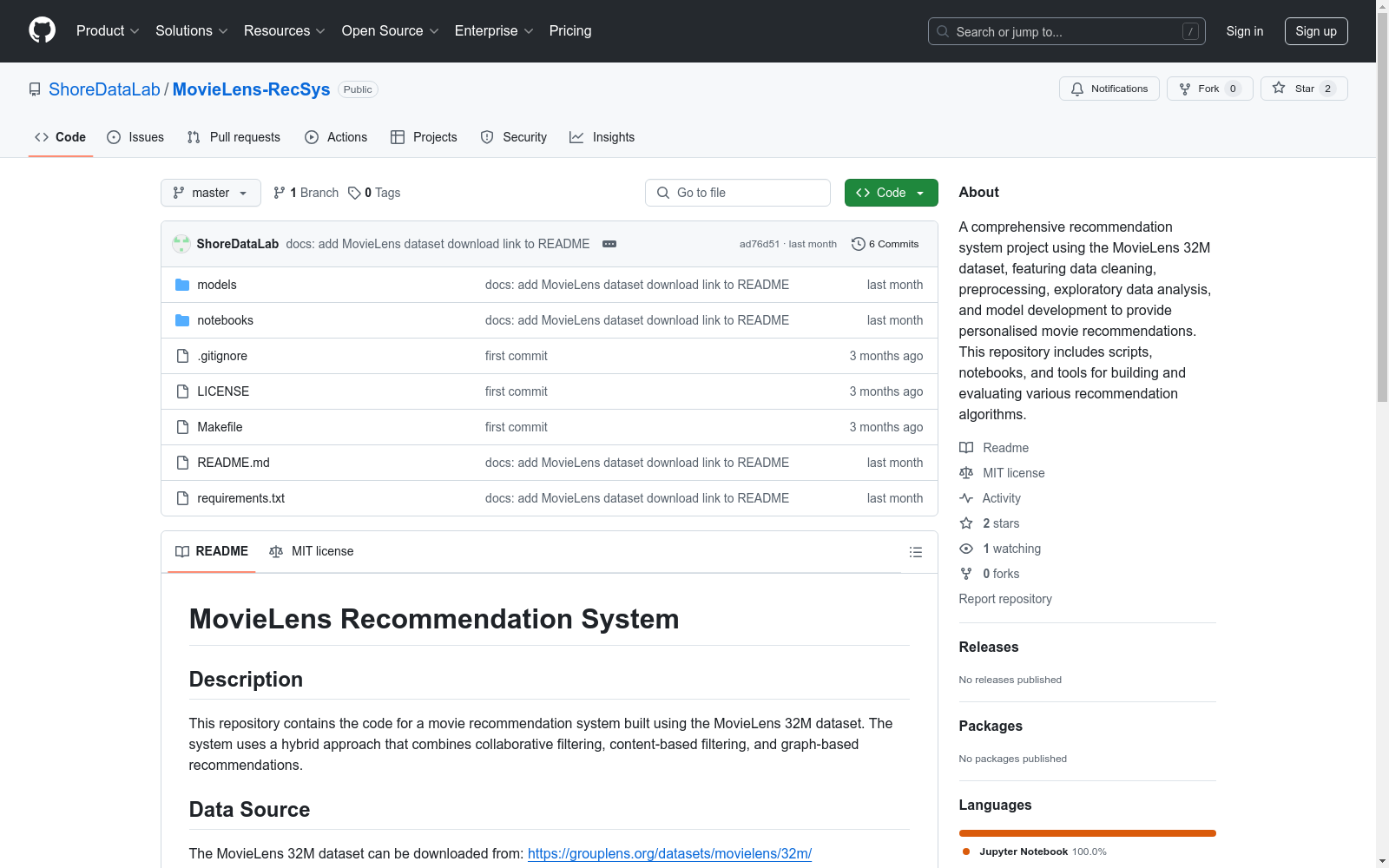This screenshot has height=868, width=1389.
Task: Click the .gitignore file icon
Action: tap(182, 356)
